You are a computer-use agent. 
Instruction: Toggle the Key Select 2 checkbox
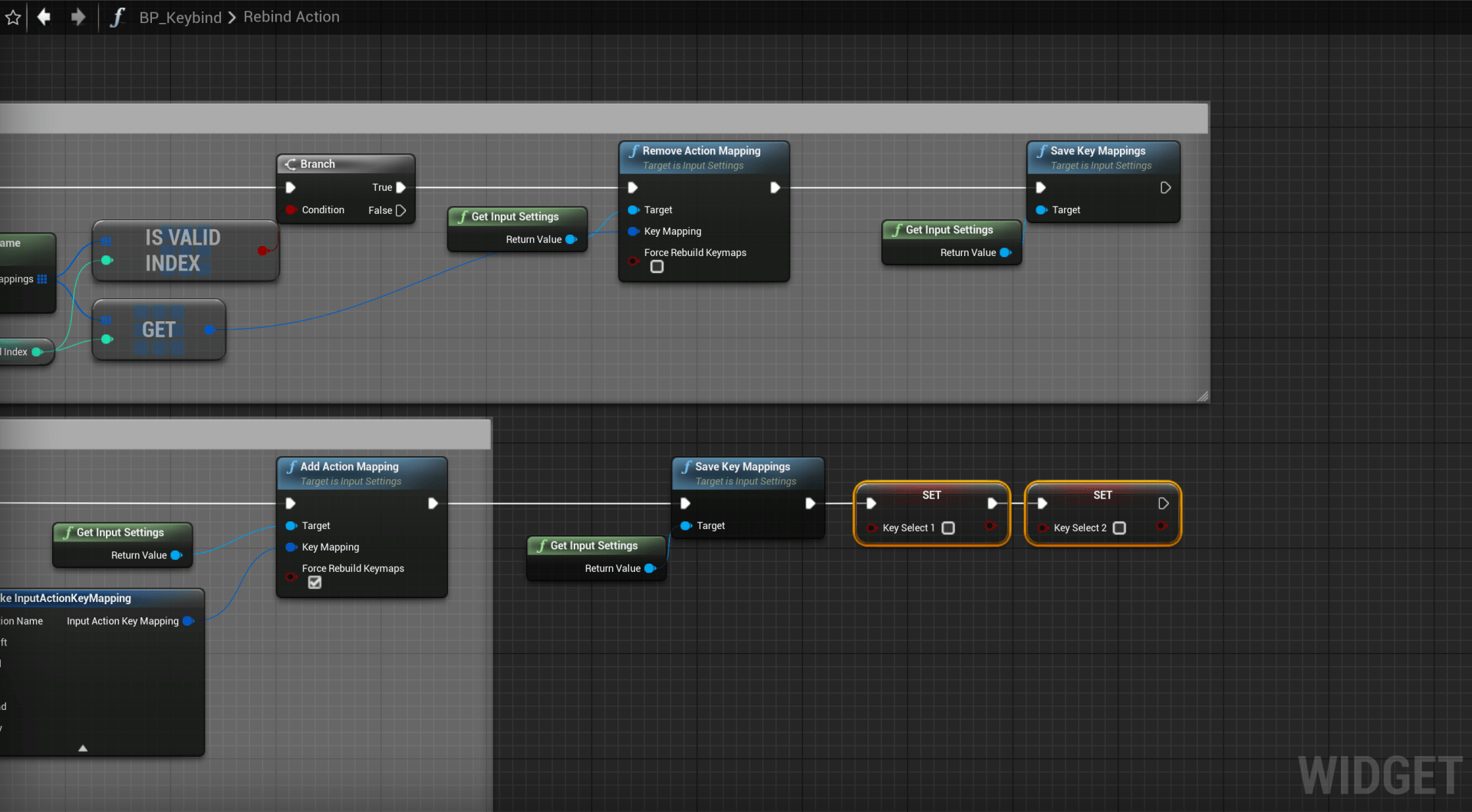[1119, 528]
